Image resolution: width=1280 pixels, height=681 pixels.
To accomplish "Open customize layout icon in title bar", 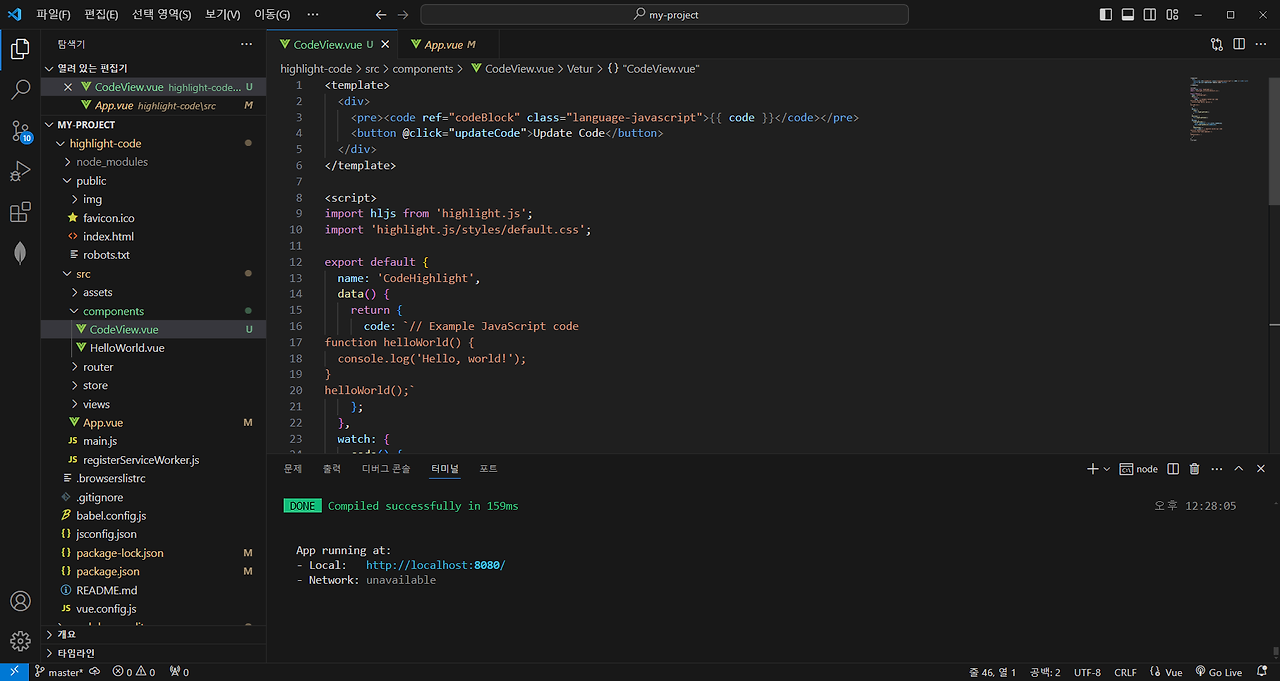I will [x=1171, y=15].
